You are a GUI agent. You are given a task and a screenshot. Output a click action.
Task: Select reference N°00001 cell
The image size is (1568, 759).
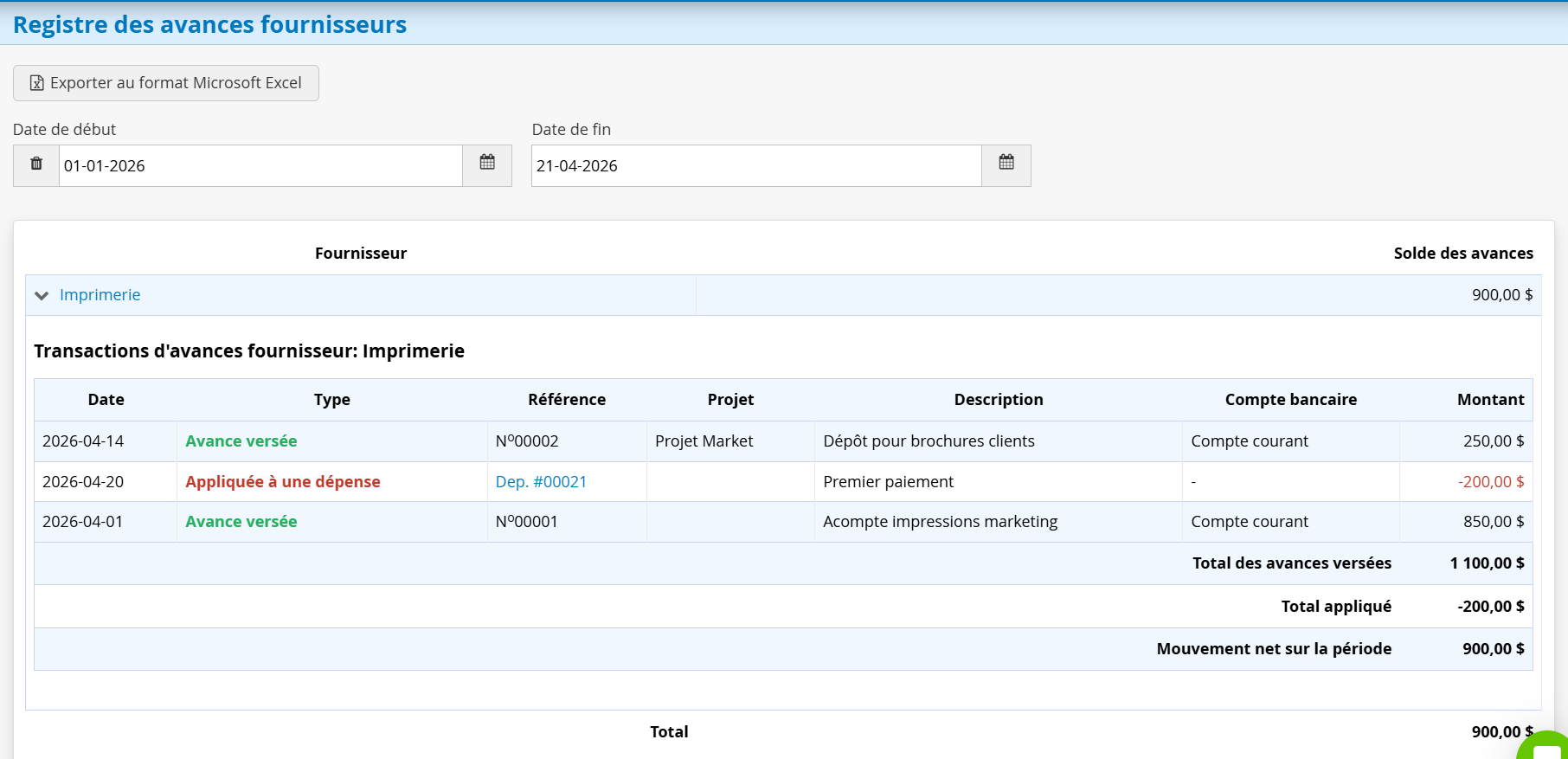coord(527,522)
